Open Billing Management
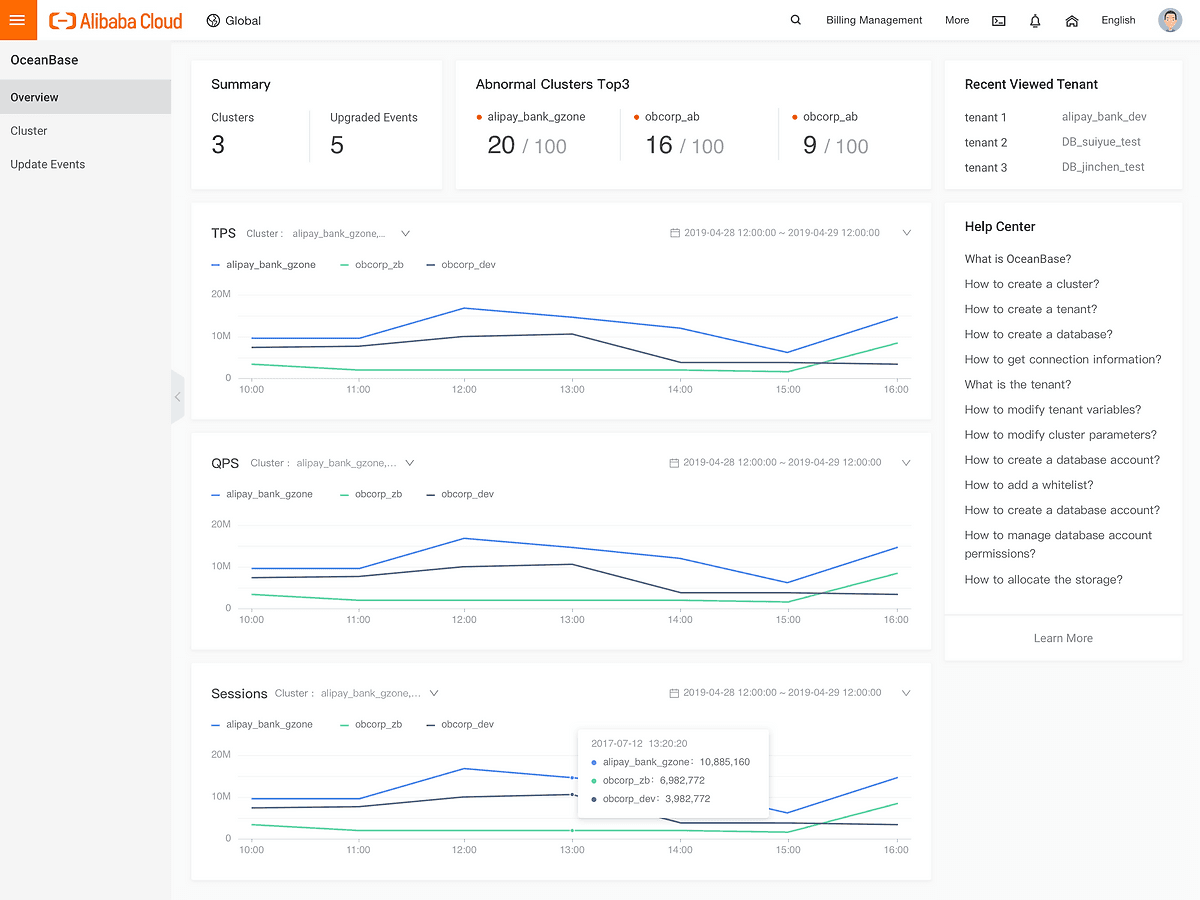This screenshot has height=900, width=1200. pos(874,20)
